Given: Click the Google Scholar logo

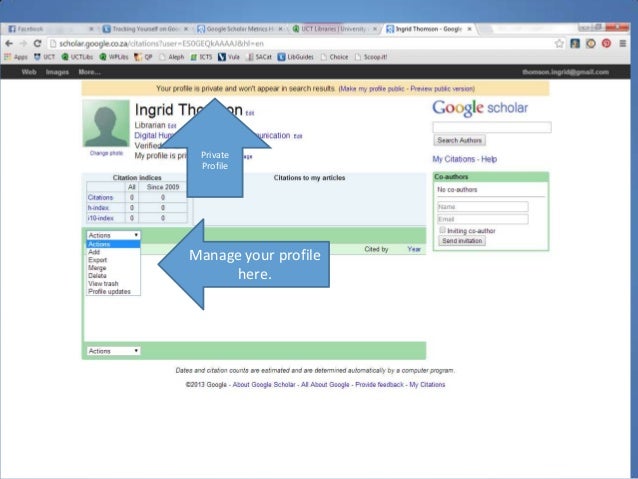Looking at the screenshot, I should (x=480, y=108).
